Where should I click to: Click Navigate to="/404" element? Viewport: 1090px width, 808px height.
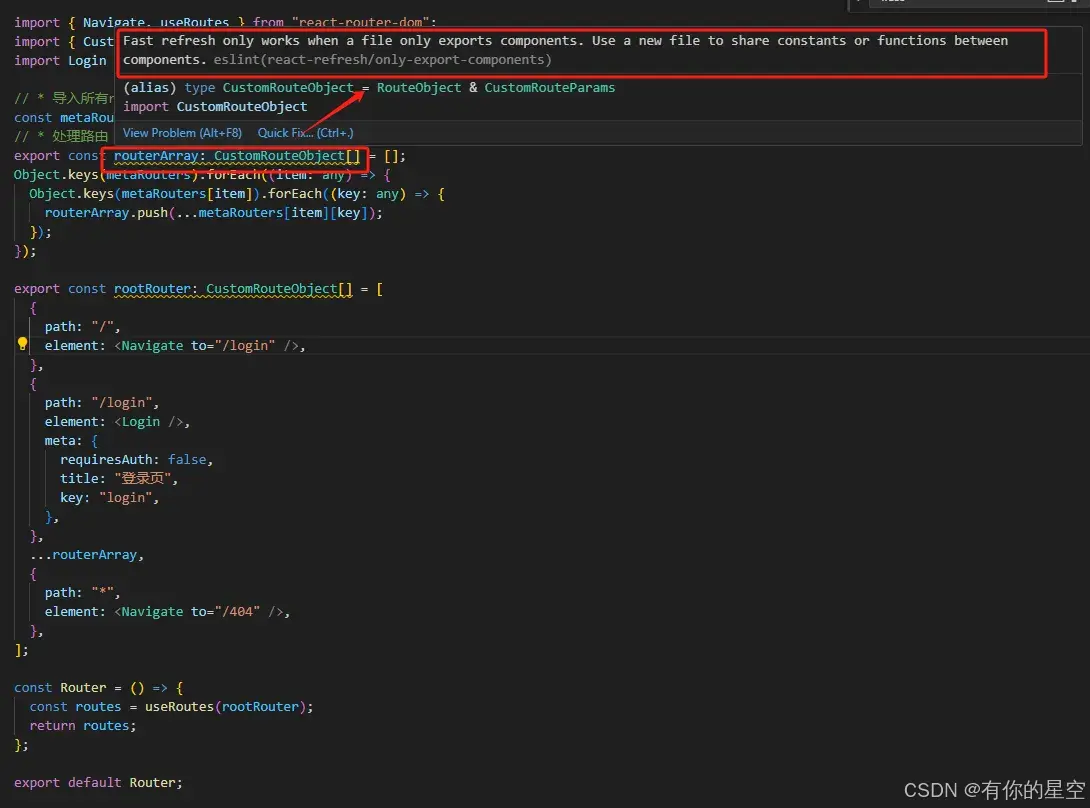coord(199,612)
